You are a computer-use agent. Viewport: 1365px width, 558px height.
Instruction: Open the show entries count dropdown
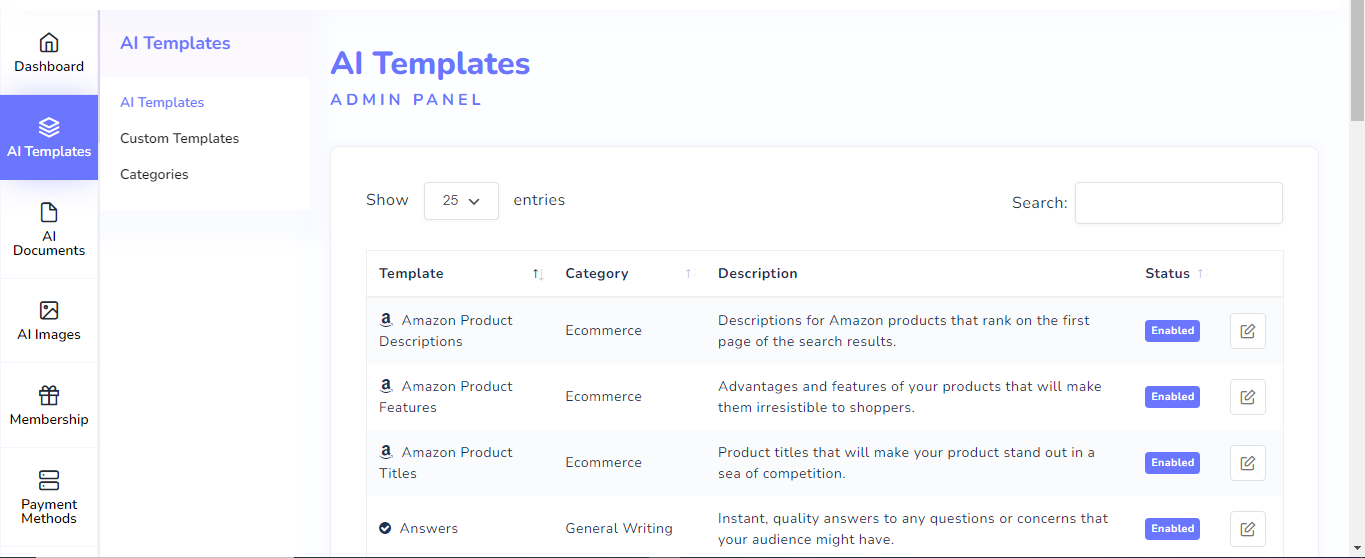coord(461,201)
